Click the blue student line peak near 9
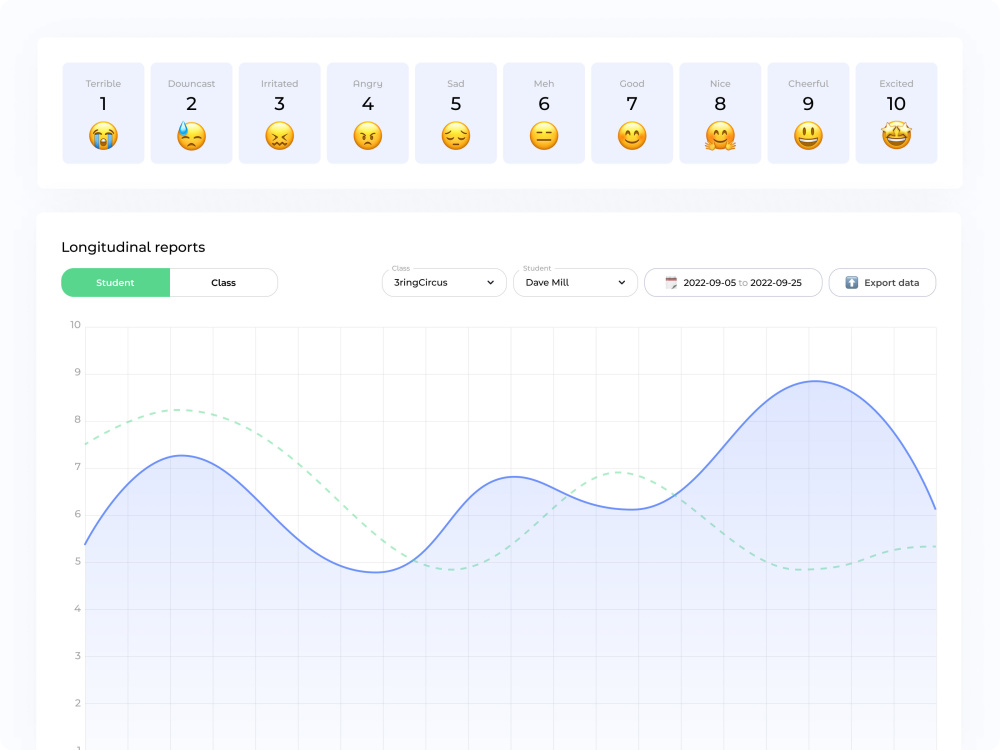The height and width of the screenshot is (750, 1000). [815, 381]
